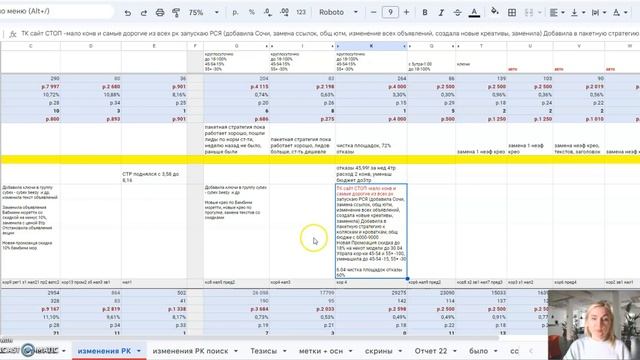Activate the paint format tool

[x=176, y=13]
